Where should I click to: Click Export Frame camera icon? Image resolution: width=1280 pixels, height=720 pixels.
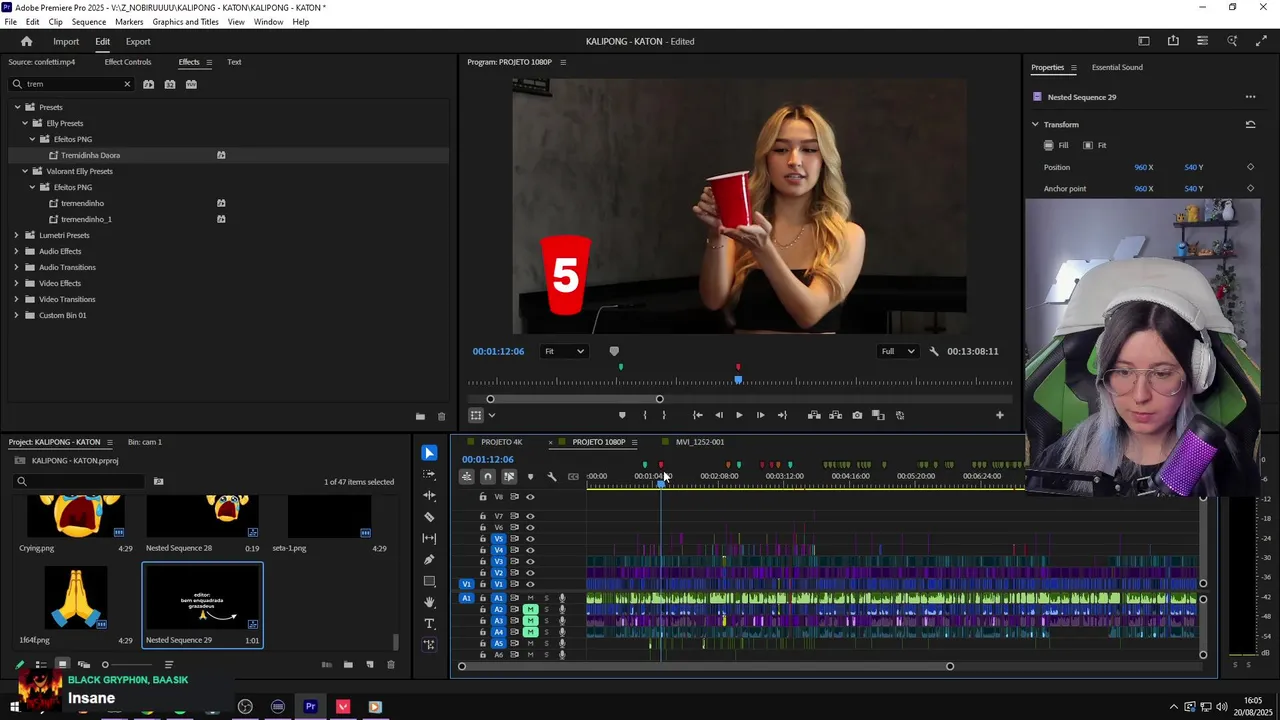(857, 415)
